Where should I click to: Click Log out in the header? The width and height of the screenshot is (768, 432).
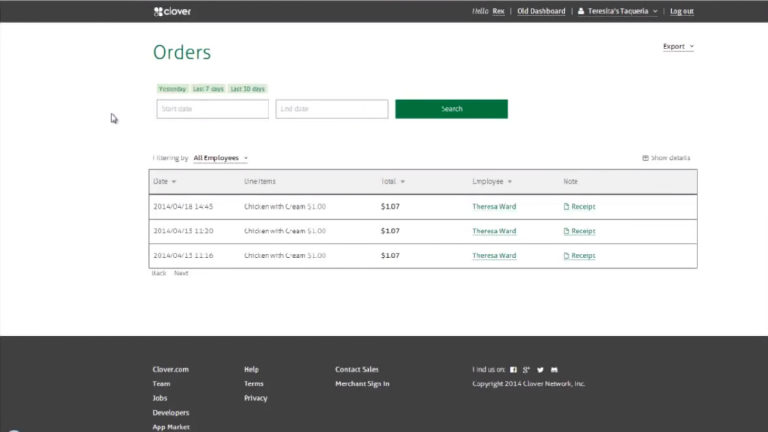pos(681,11)
